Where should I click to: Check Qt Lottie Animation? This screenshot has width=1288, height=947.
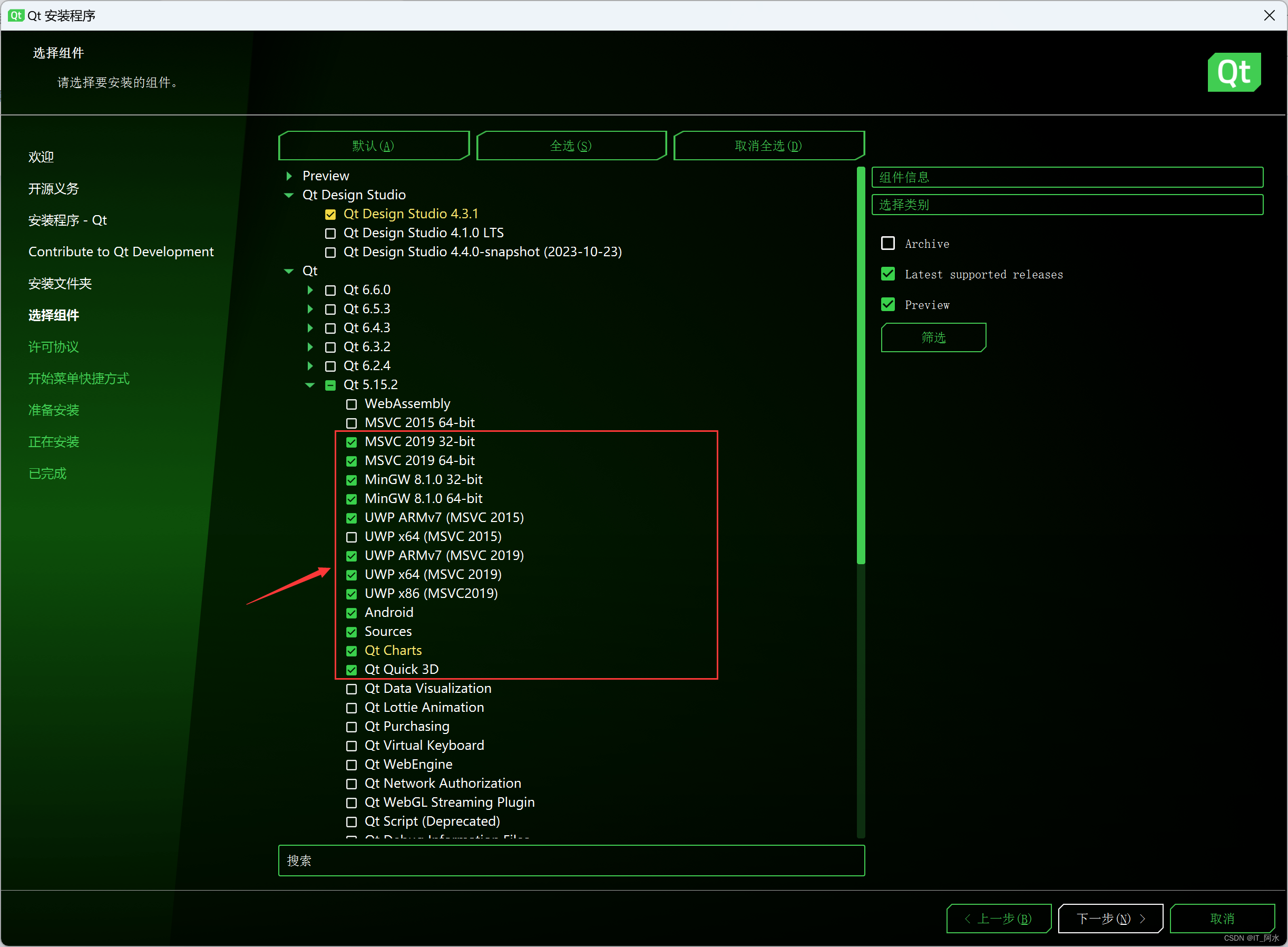pos(351,708)
